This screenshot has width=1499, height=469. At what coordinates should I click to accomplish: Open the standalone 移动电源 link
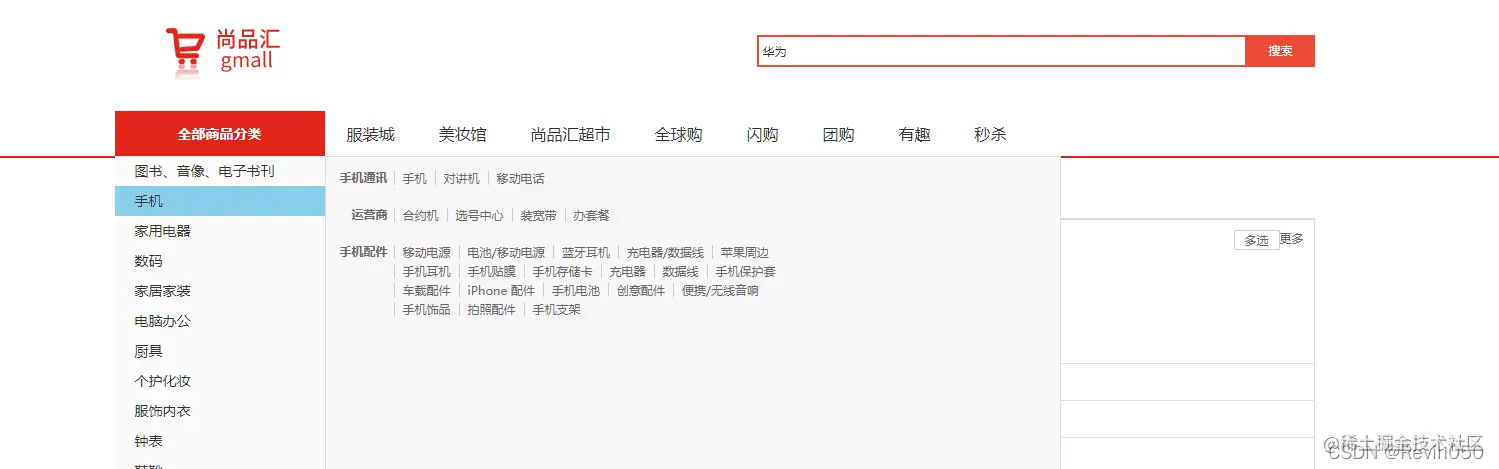point(427,252)
